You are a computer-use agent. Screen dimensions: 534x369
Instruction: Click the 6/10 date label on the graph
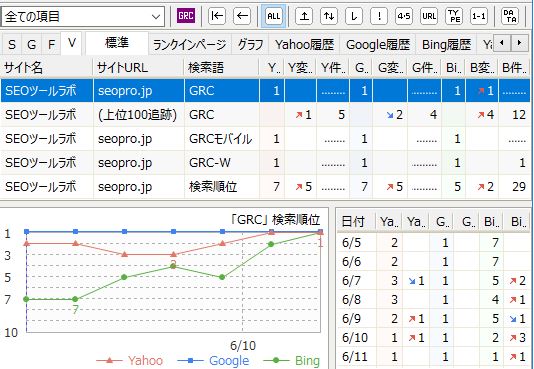click(243, 346)
